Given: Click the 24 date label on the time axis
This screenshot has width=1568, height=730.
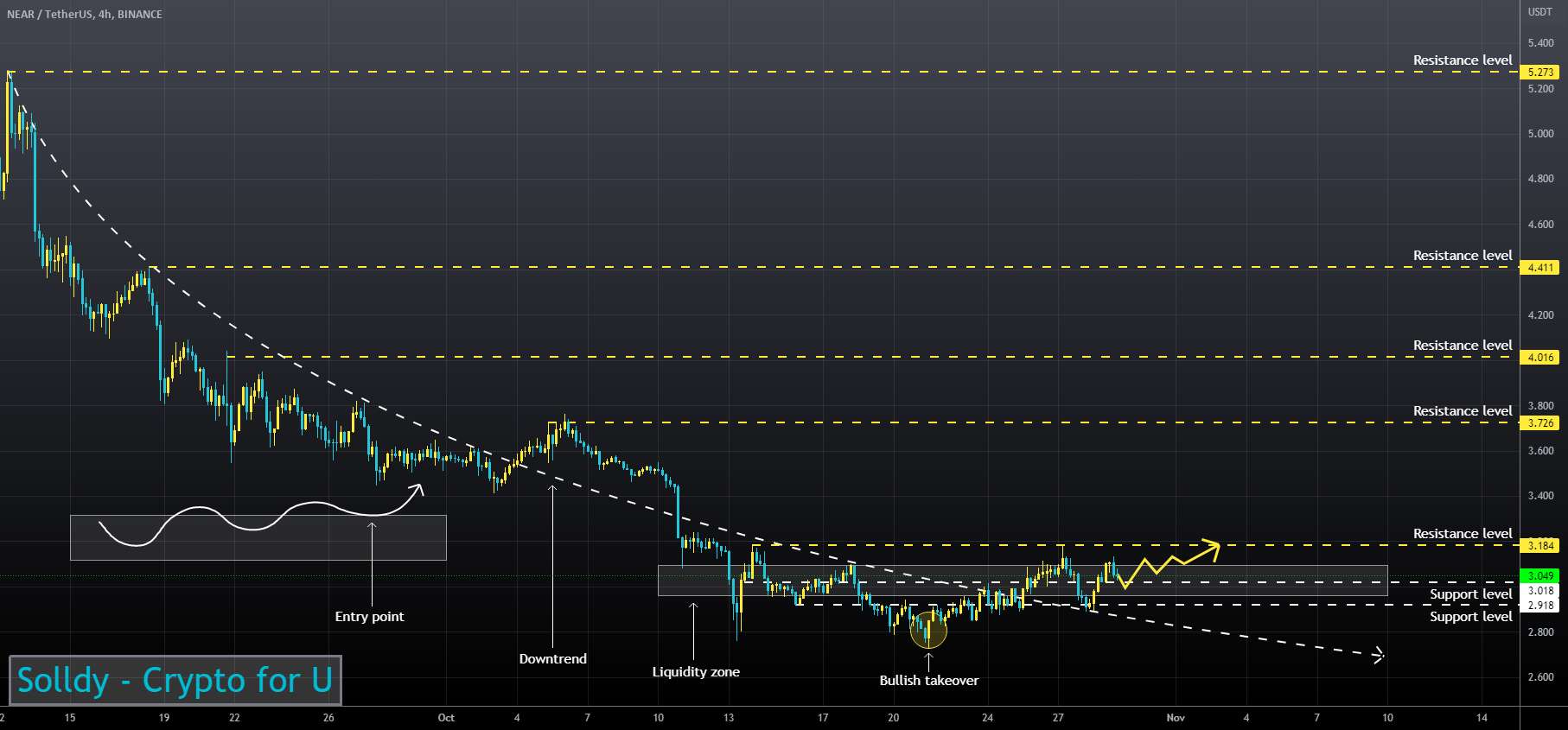Looking at the screenshot, I should pyautogui.click(x=987, y=718).
